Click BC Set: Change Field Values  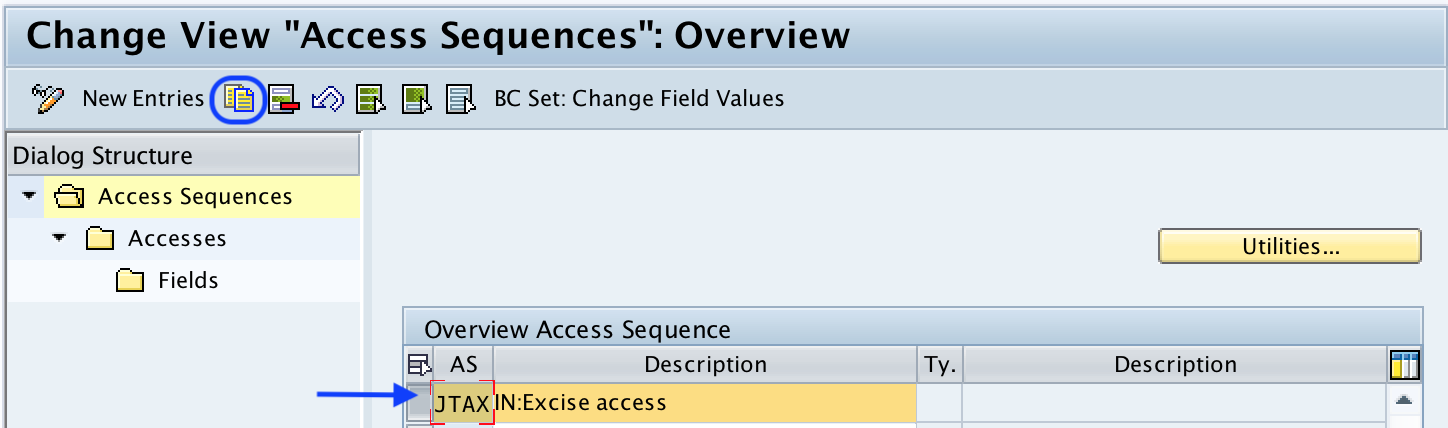tap(639, 98)
